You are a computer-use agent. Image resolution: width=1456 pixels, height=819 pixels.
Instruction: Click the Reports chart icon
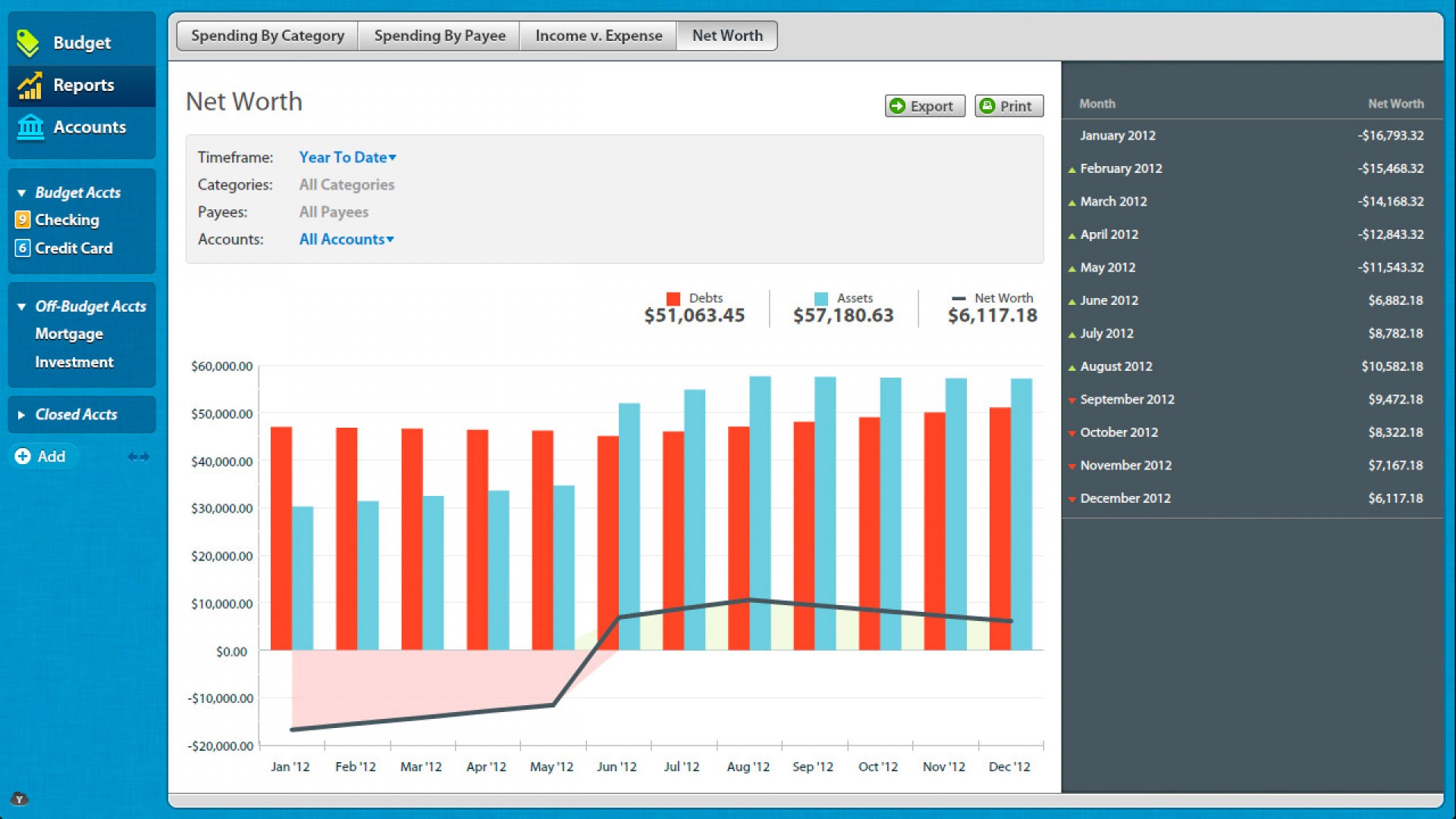pyautogui.click(x=30, y=86)
